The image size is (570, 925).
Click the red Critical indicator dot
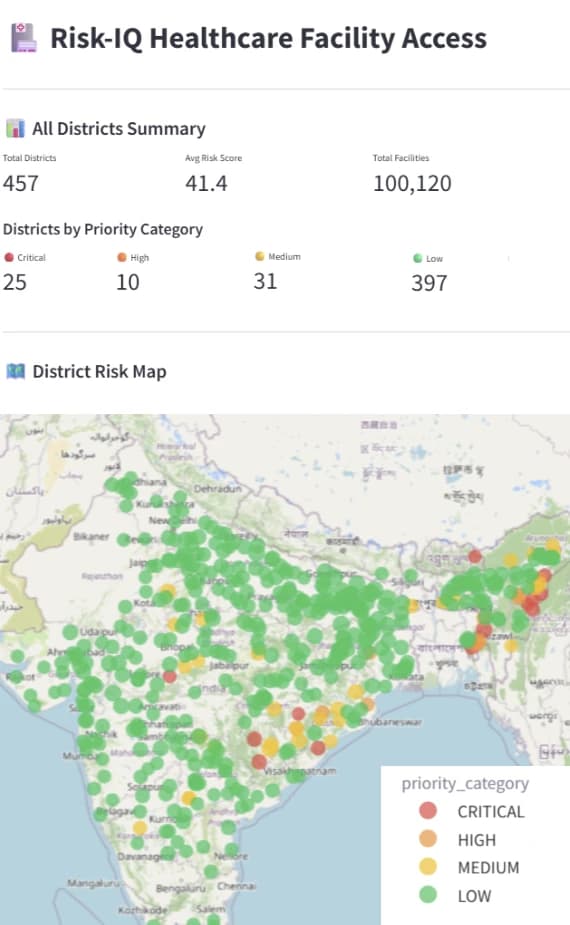tap(9, 257)
